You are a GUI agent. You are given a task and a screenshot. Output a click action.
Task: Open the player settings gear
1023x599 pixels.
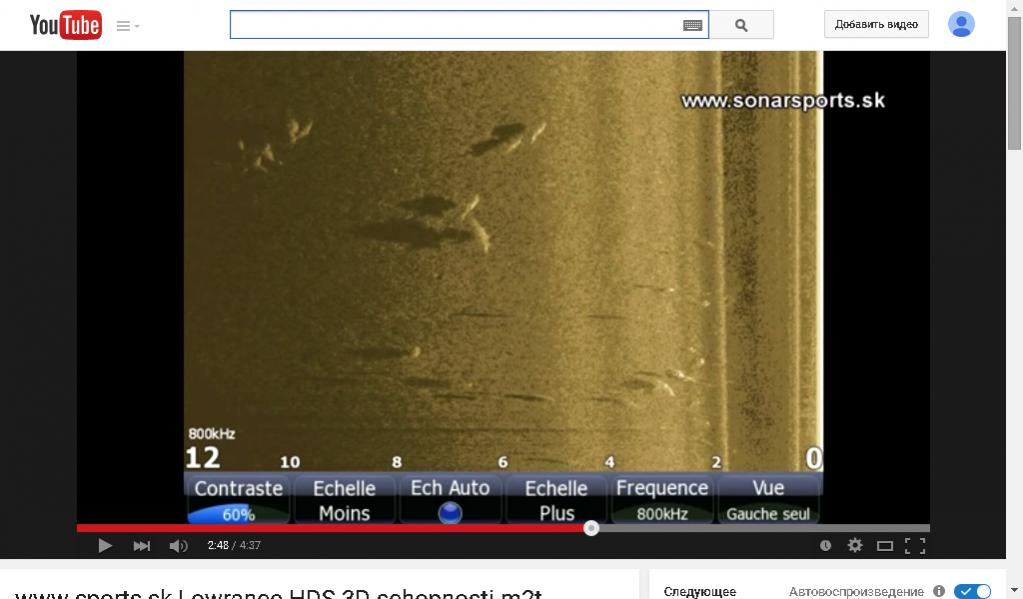(x=854, y=545)
